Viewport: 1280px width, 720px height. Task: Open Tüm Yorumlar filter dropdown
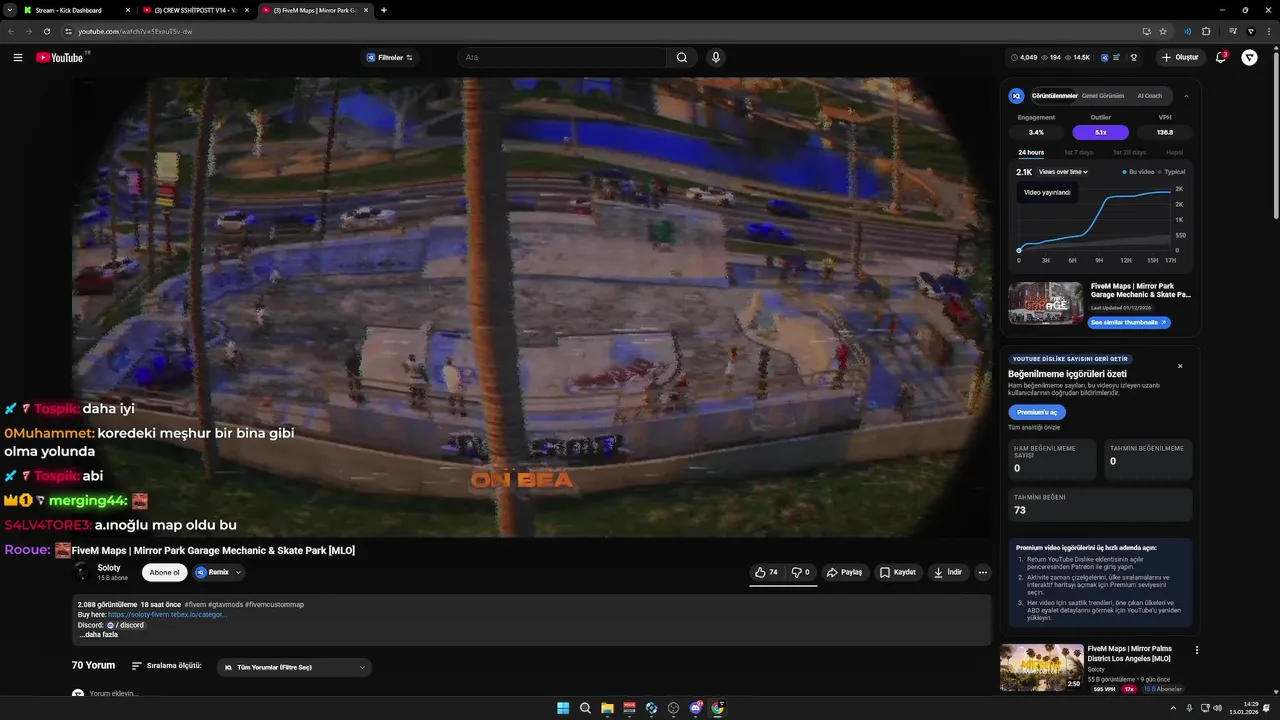coord(294,667)
